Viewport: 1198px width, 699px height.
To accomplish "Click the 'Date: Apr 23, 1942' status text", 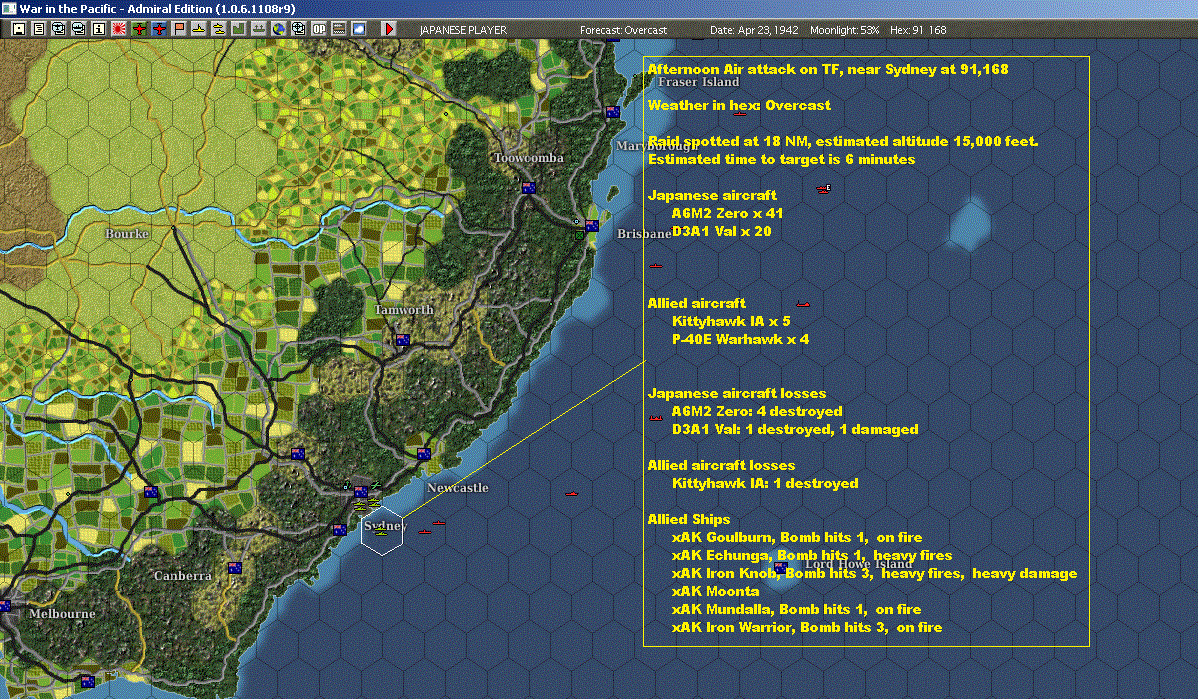I will click(x=754, y=30).
